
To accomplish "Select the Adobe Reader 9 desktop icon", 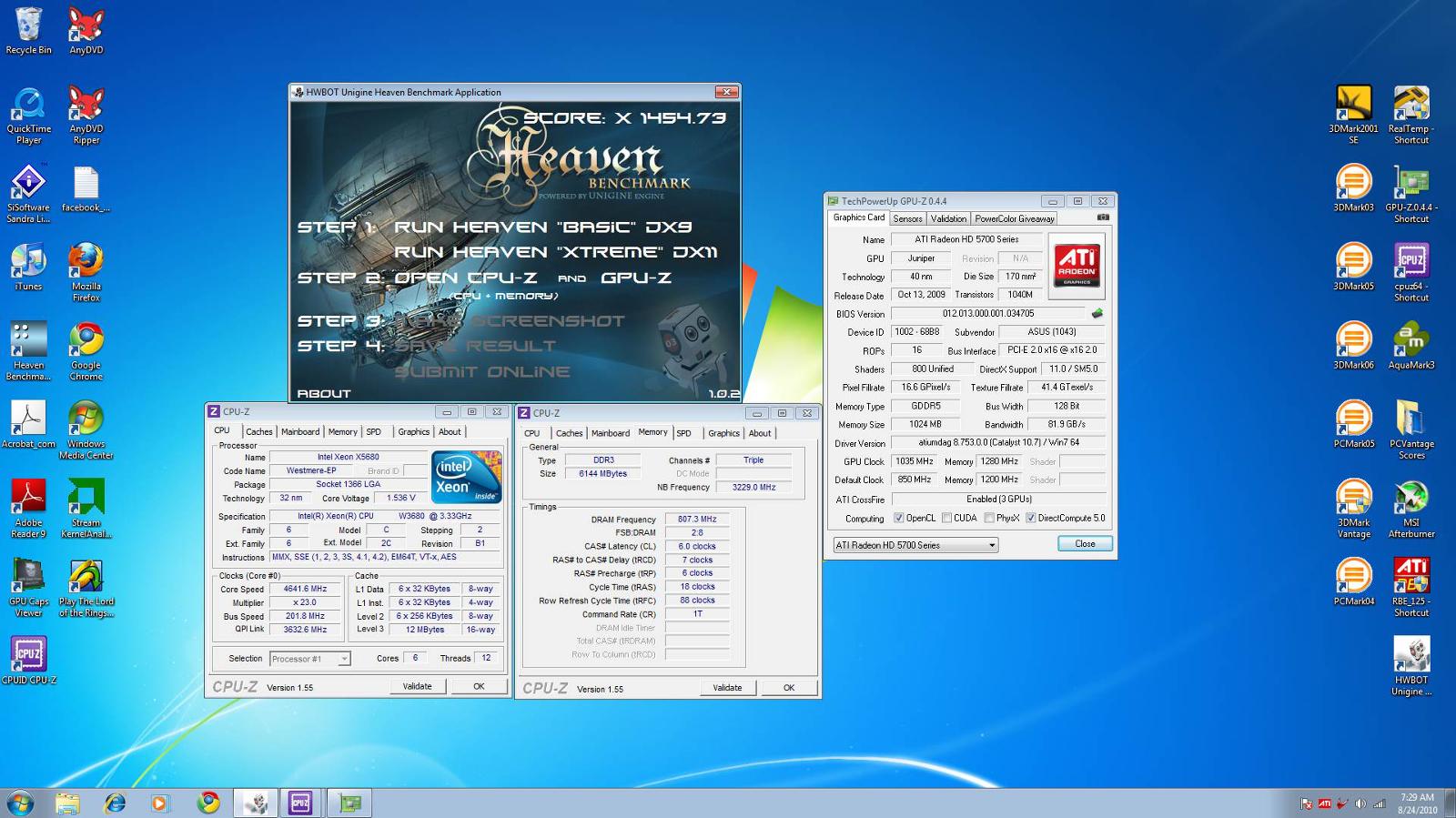I will [x=28, y=510].
